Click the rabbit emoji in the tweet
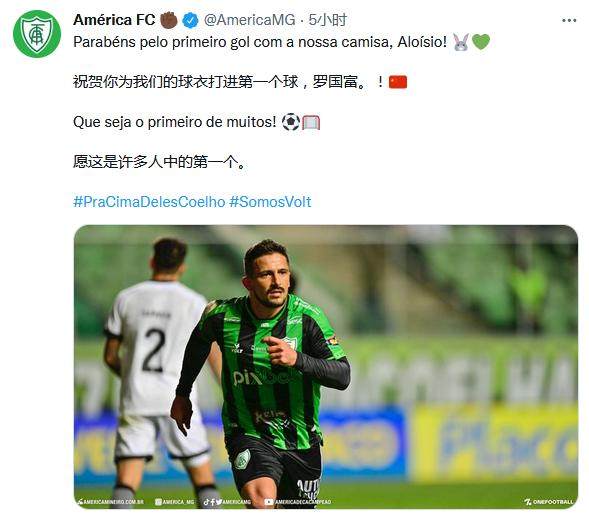The width and height of the screenshot is (589, 516). 461,42
